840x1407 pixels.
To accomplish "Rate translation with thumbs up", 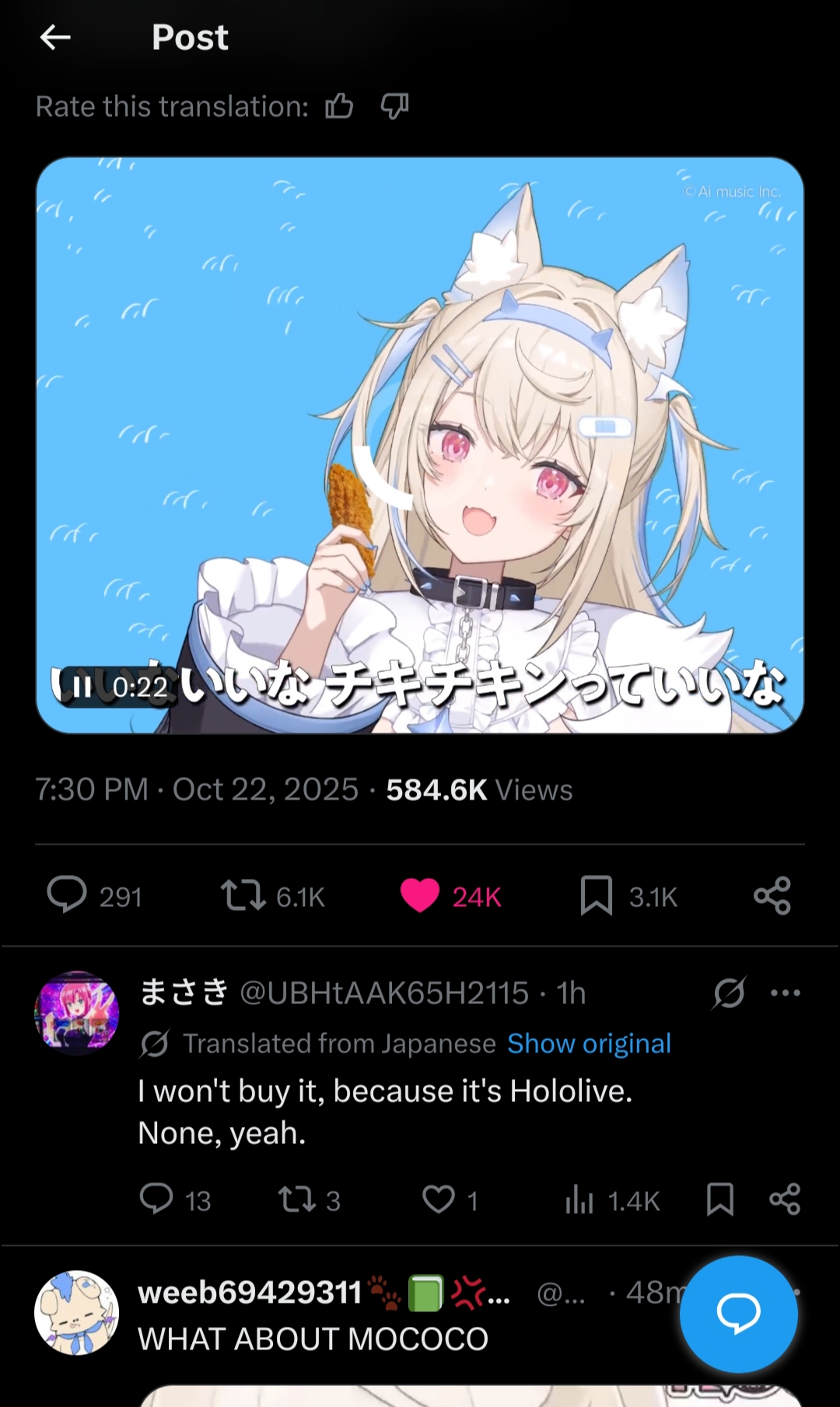I will 339,106.
